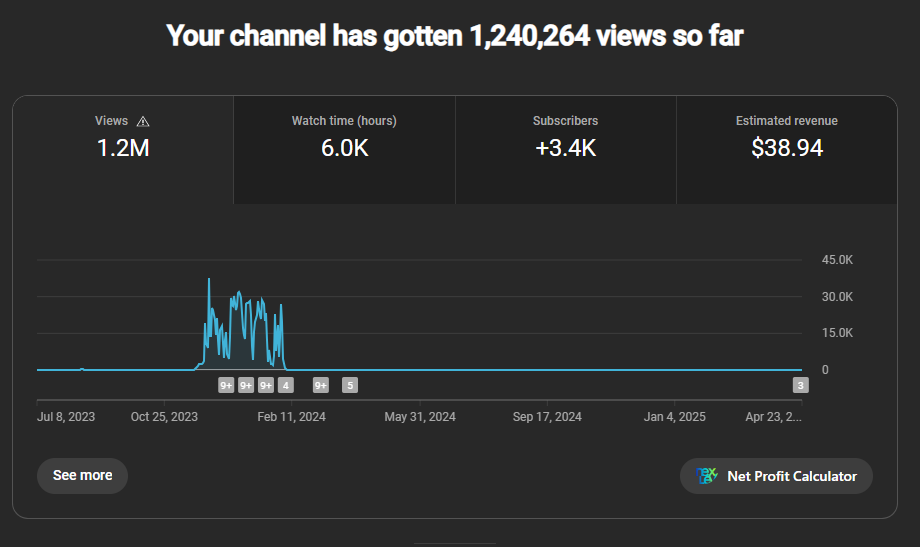Open the badge labeled 4 under the chart

click(x=286, y=385)
